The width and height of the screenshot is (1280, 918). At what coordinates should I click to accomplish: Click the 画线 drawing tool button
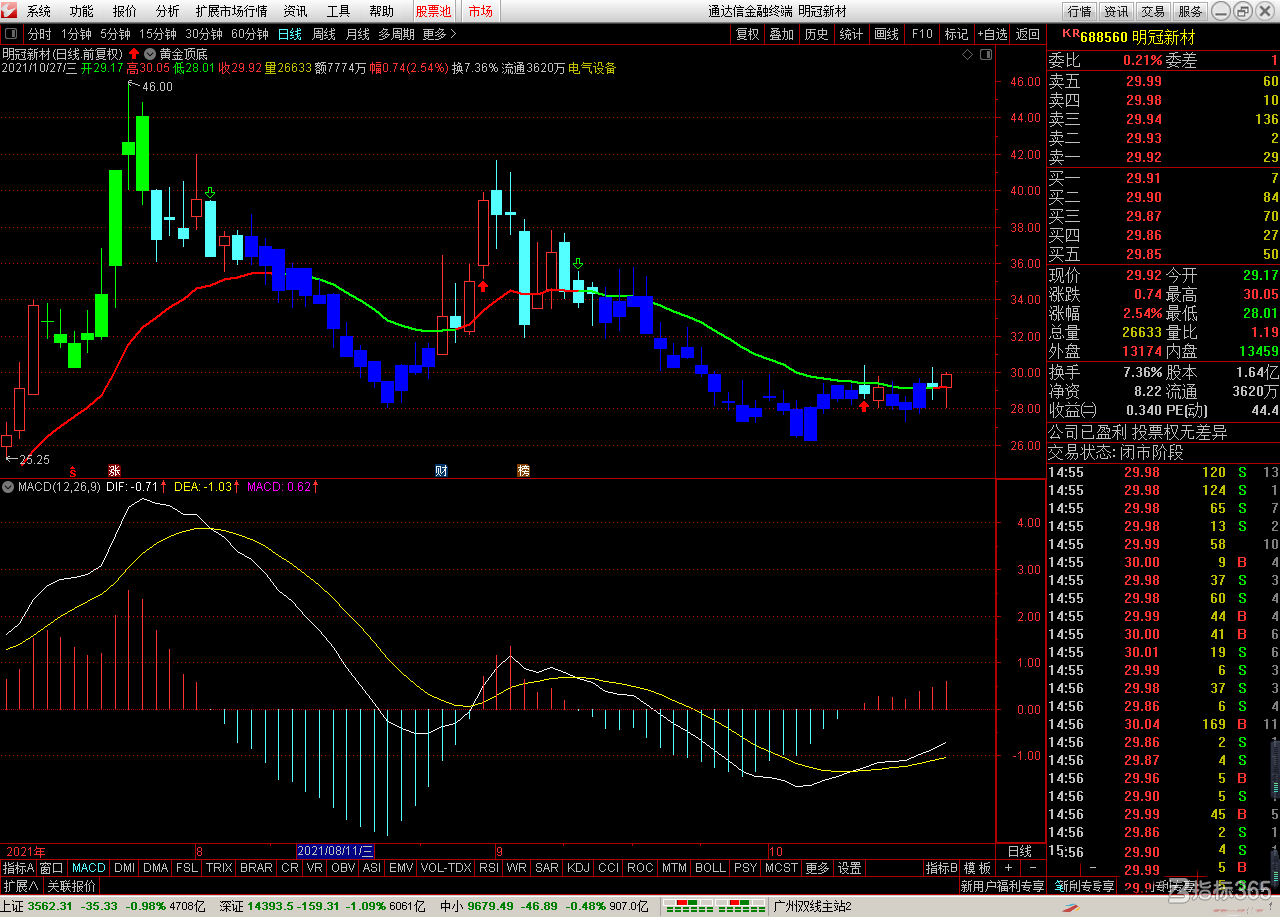886,33
